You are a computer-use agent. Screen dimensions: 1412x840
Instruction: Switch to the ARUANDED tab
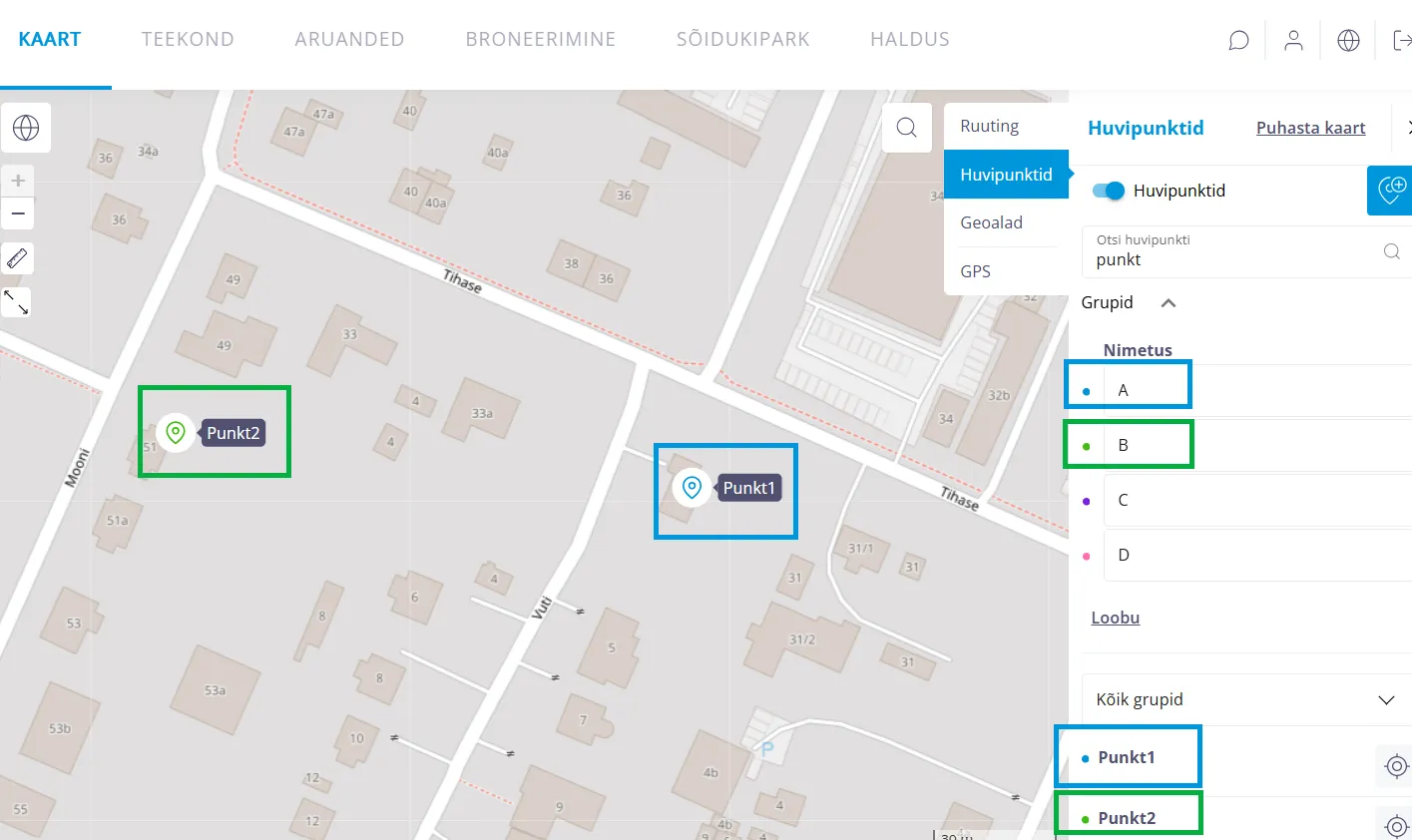point(349,40)
